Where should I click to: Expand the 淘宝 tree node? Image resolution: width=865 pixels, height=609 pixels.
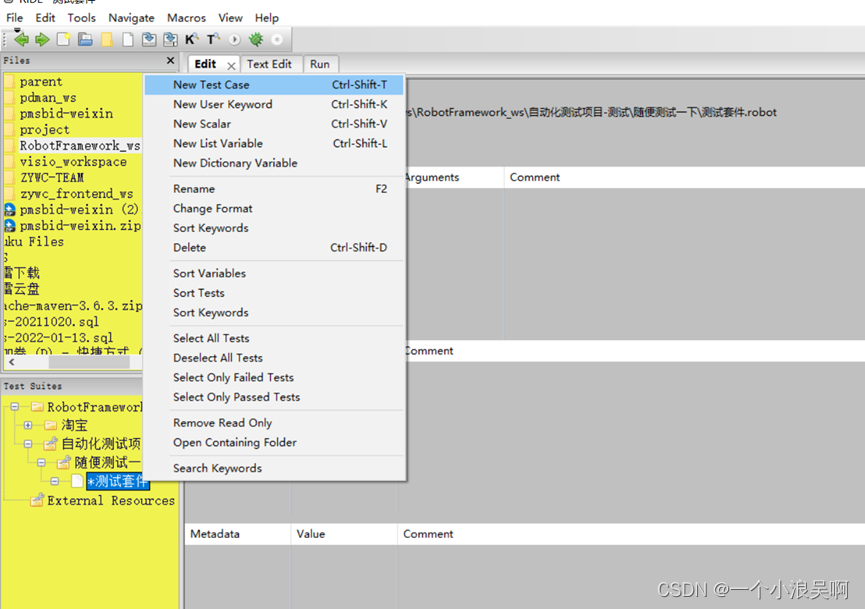pos(28,426)
